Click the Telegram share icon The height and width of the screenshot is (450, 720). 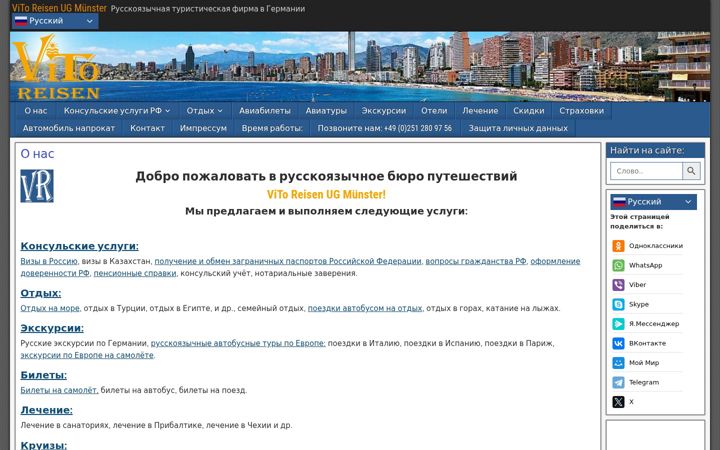tap(618, 382)
